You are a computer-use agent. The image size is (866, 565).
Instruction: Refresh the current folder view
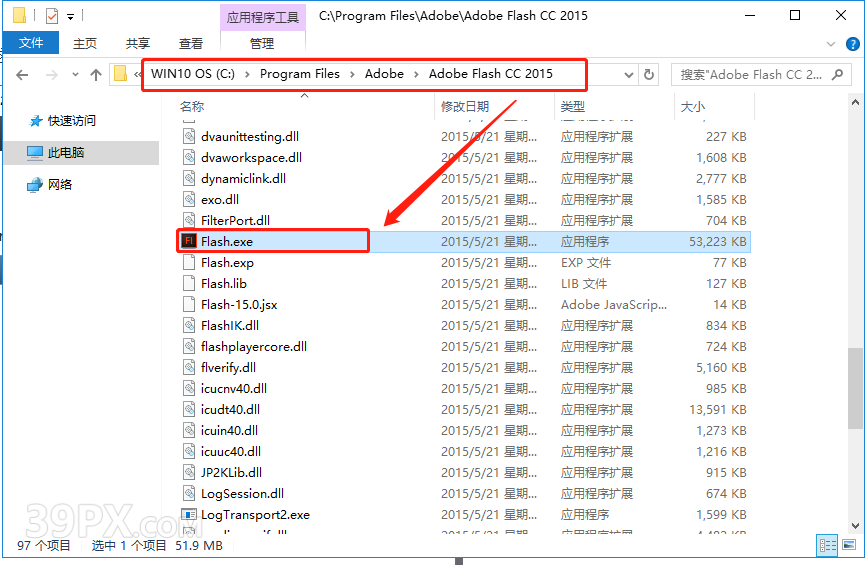pyautogui.click(x=649, y=74)
